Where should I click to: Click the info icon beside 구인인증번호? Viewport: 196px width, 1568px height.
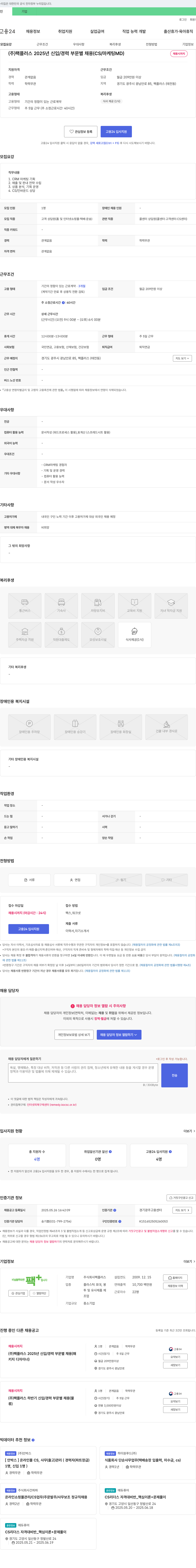(120, 1222)
